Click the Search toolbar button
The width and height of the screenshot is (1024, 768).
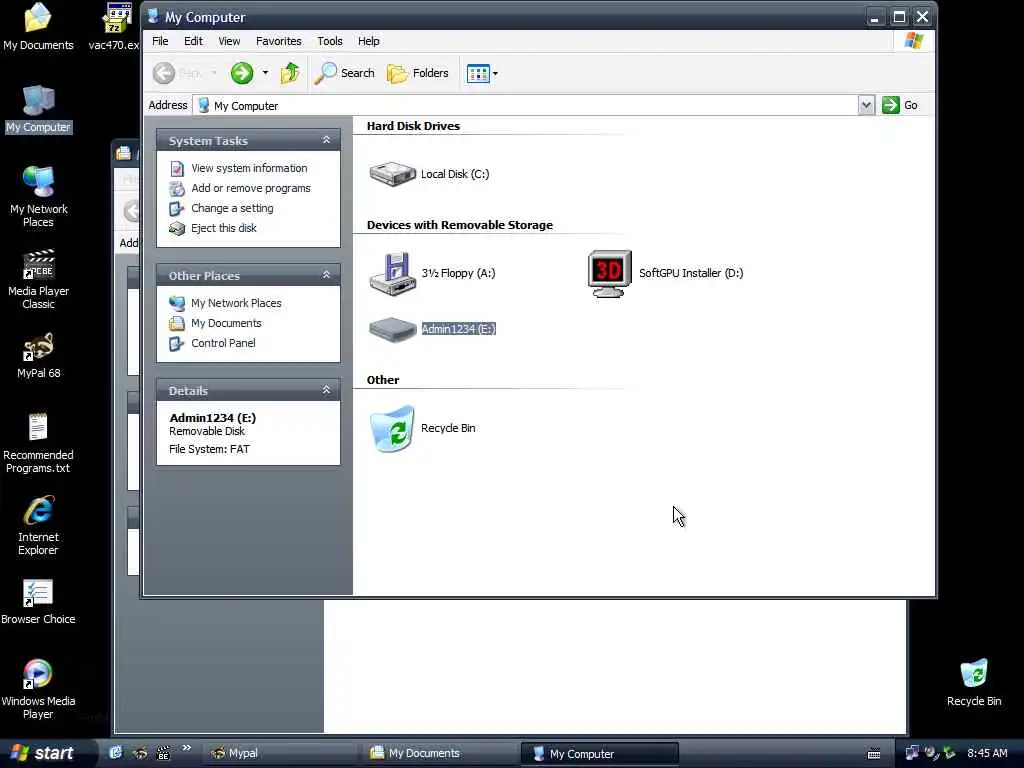point(344,73)
